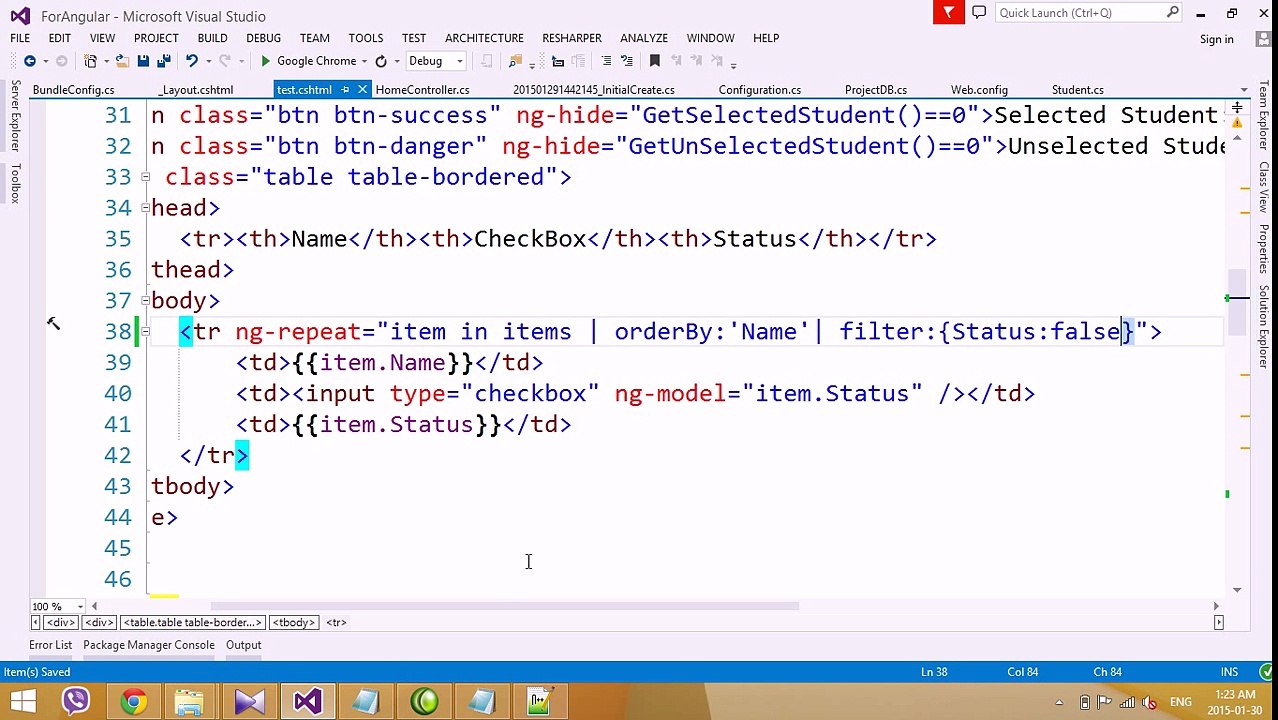
Task: Open the Toolbox side panel
Action: (15, 184)
